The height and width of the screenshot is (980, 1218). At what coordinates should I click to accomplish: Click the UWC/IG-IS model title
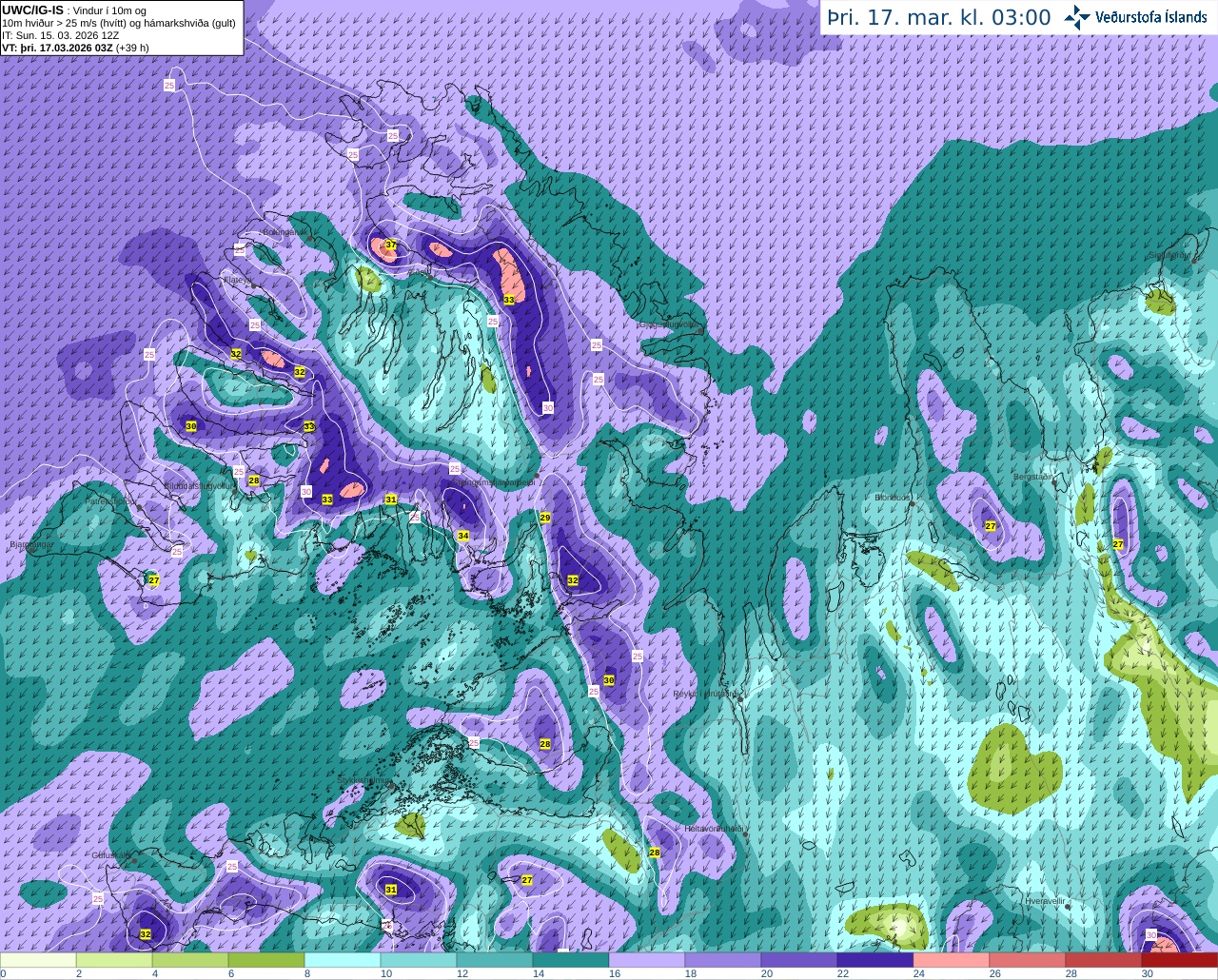pos(32,10)
